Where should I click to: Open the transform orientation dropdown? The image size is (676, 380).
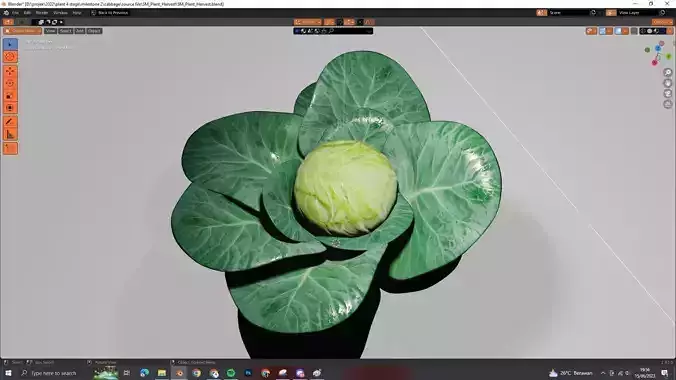(x=308, y=22)
